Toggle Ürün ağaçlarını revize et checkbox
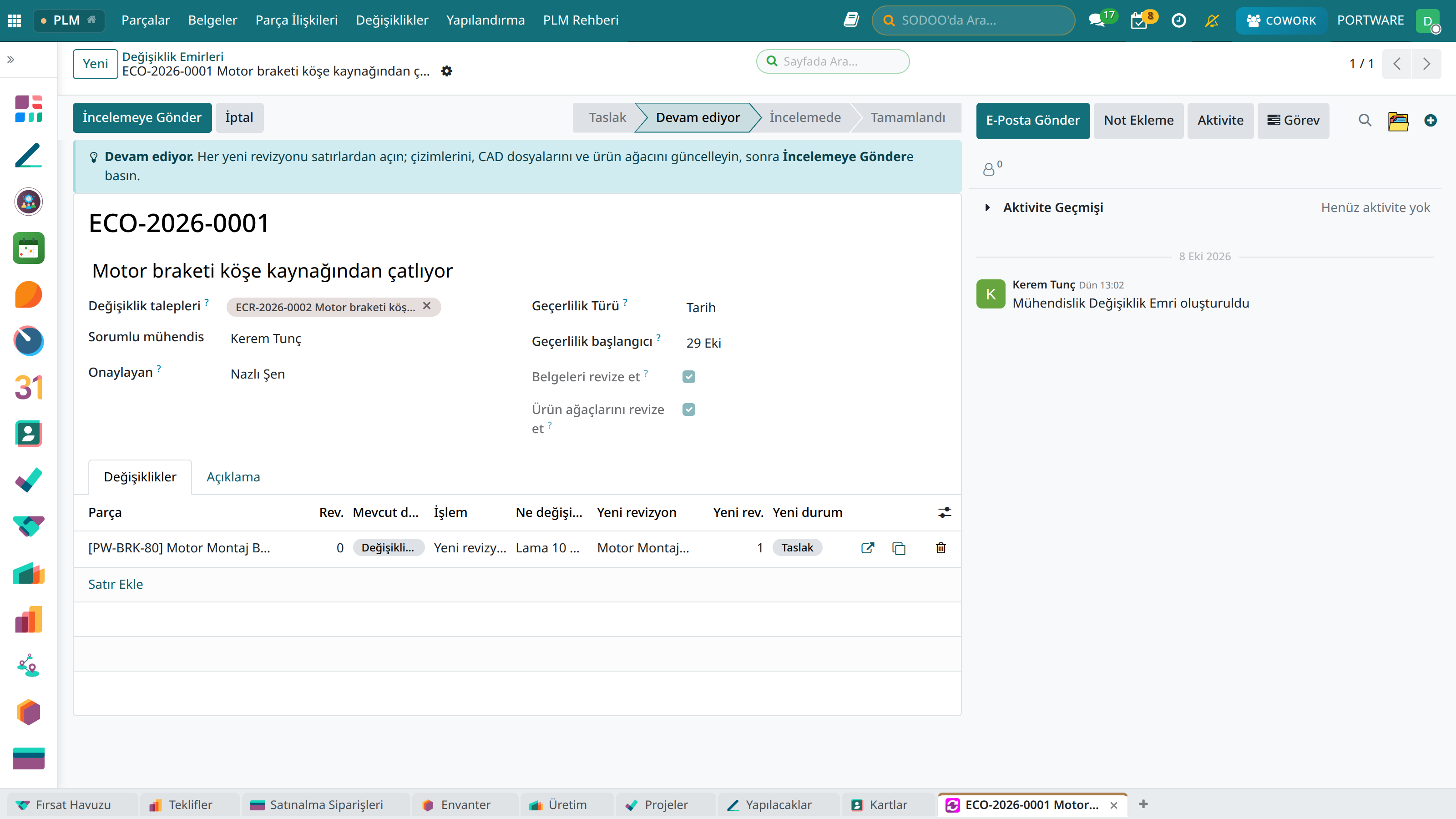Image resolution: width=1456 pixels, height=819 pixels. (x=688, y=409)
